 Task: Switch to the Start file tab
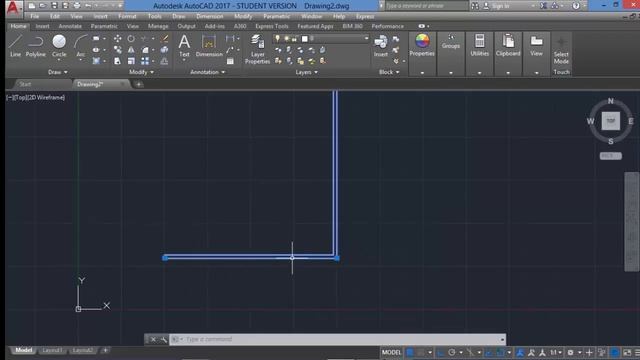coord(25,84)
